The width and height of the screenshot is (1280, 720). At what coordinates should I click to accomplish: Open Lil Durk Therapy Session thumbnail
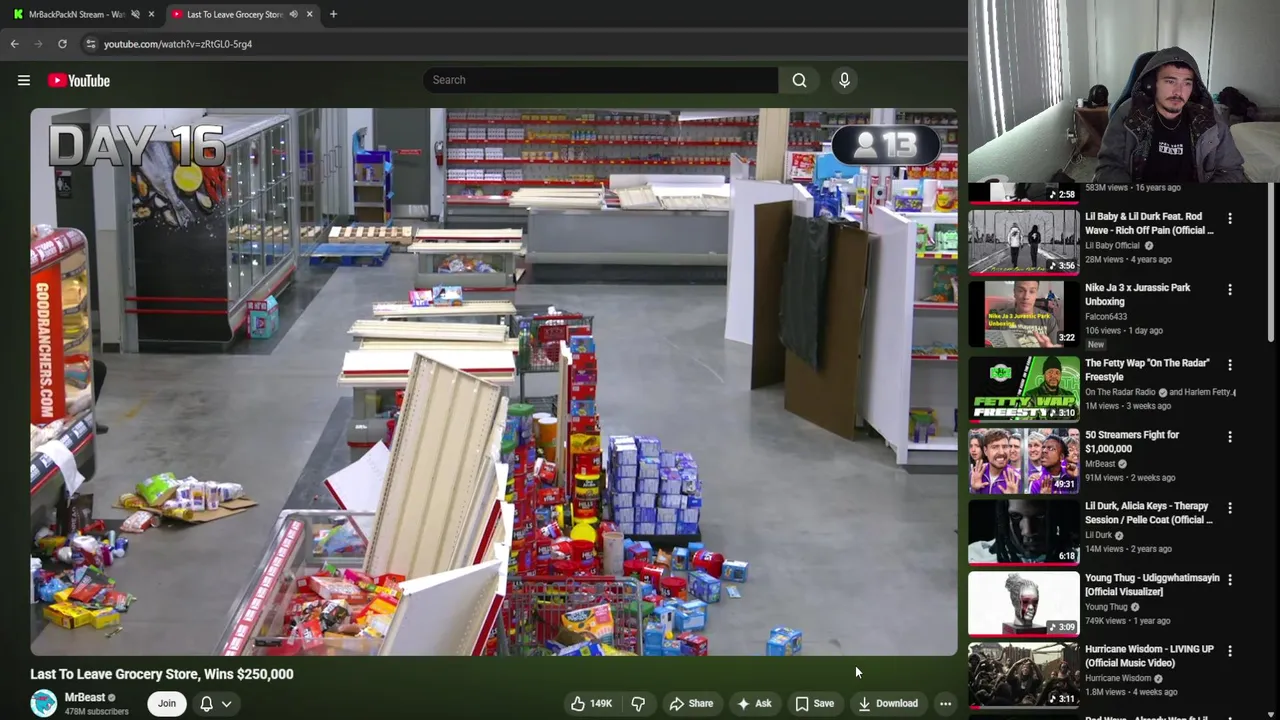(x=1023, y=533)
